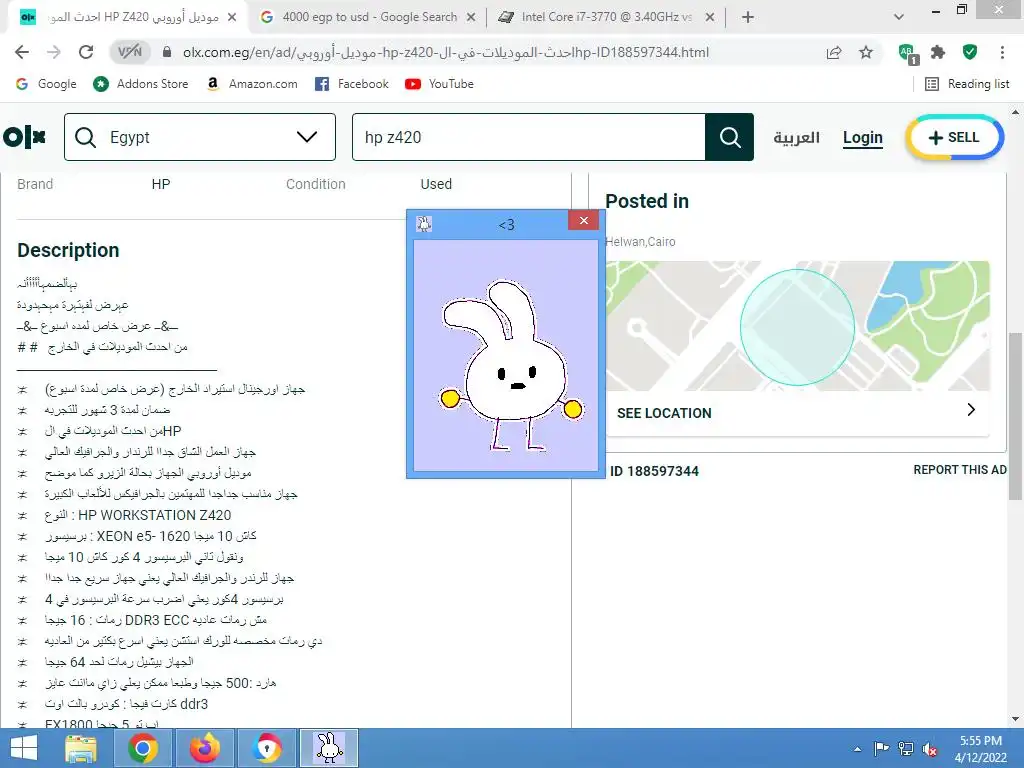
Task: Click the green shield extension icon
Action: 970,52
